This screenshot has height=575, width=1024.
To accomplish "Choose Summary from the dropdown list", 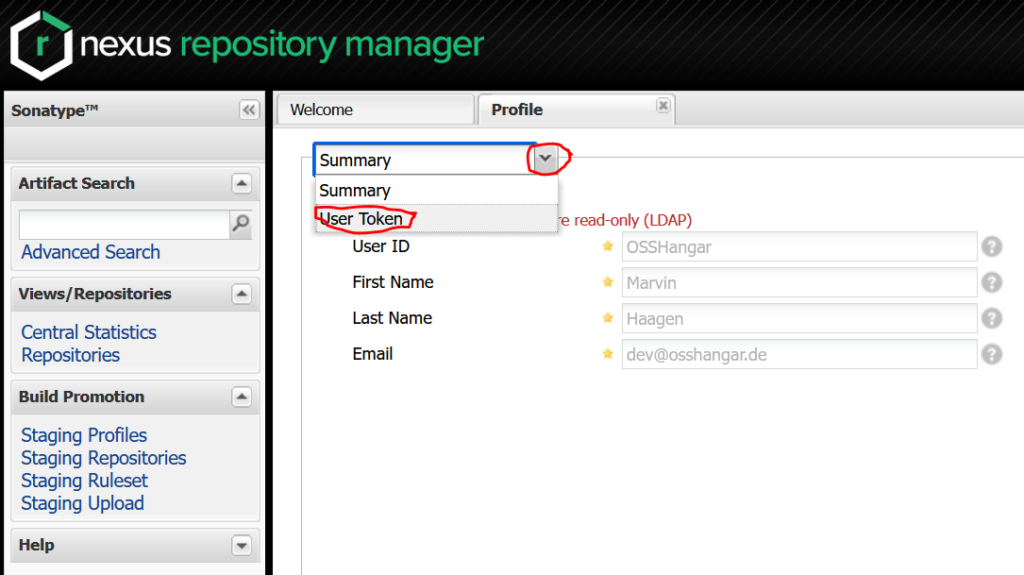I will pos(436,191).
